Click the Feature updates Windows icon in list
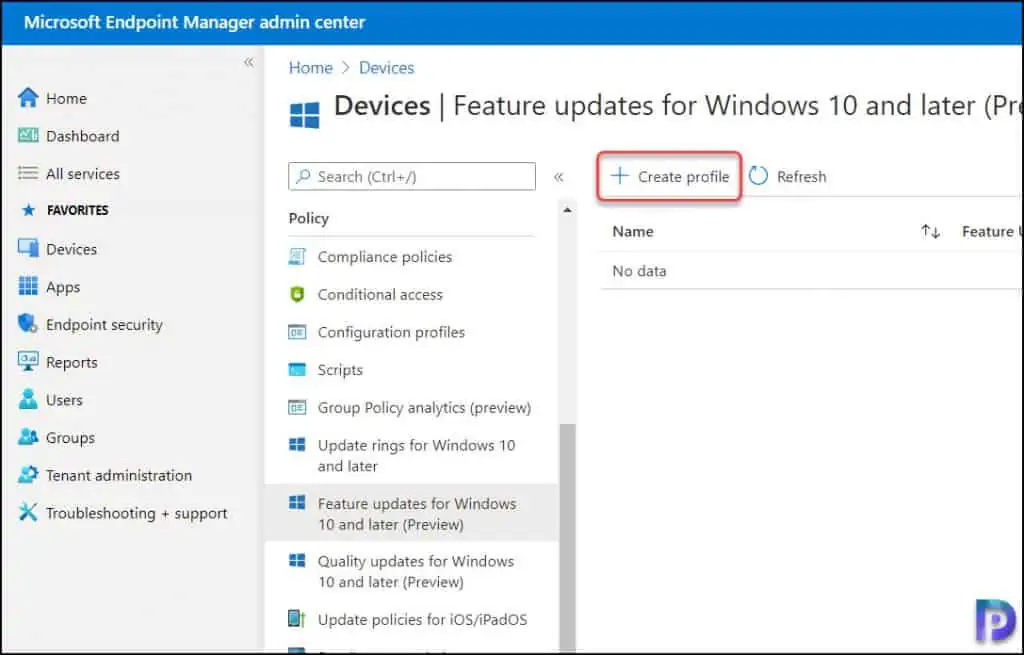 tap(297, 502)
